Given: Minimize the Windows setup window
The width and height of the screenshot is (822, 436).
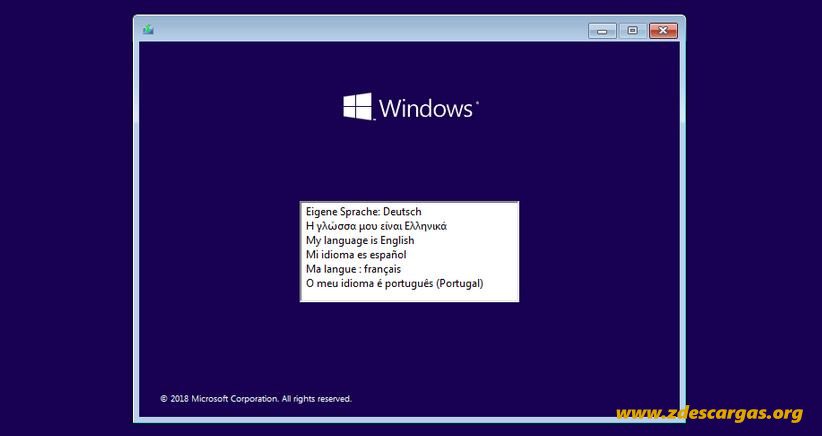Looking at the screenshot, I should pos(602,31).
